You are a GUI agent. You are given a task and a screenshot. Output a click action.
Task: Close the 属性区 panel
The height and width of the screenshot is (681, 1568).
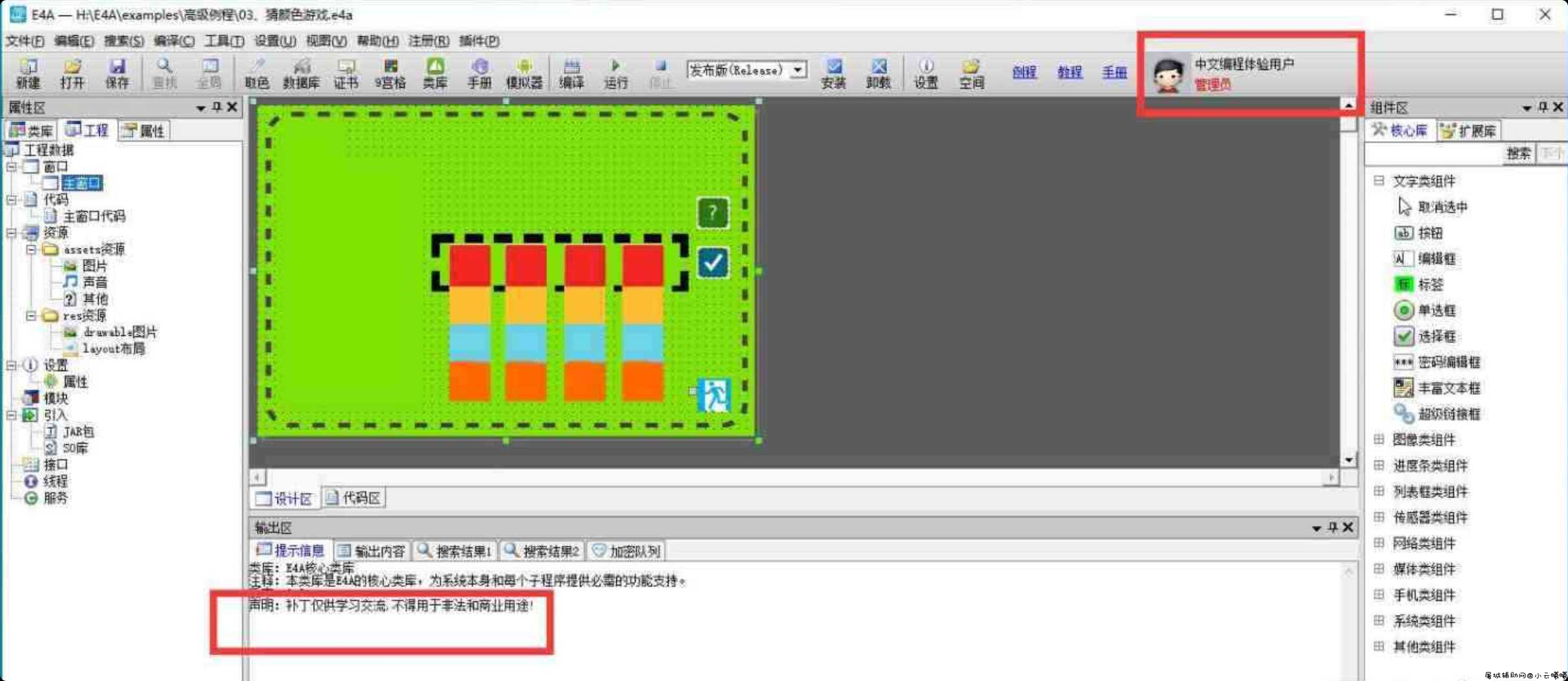tap(232, 107)
